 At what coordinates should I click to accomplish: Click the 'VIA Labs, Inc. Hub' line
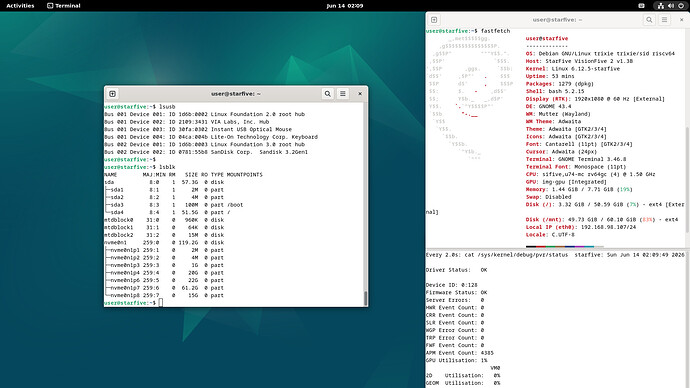(187, 122)
